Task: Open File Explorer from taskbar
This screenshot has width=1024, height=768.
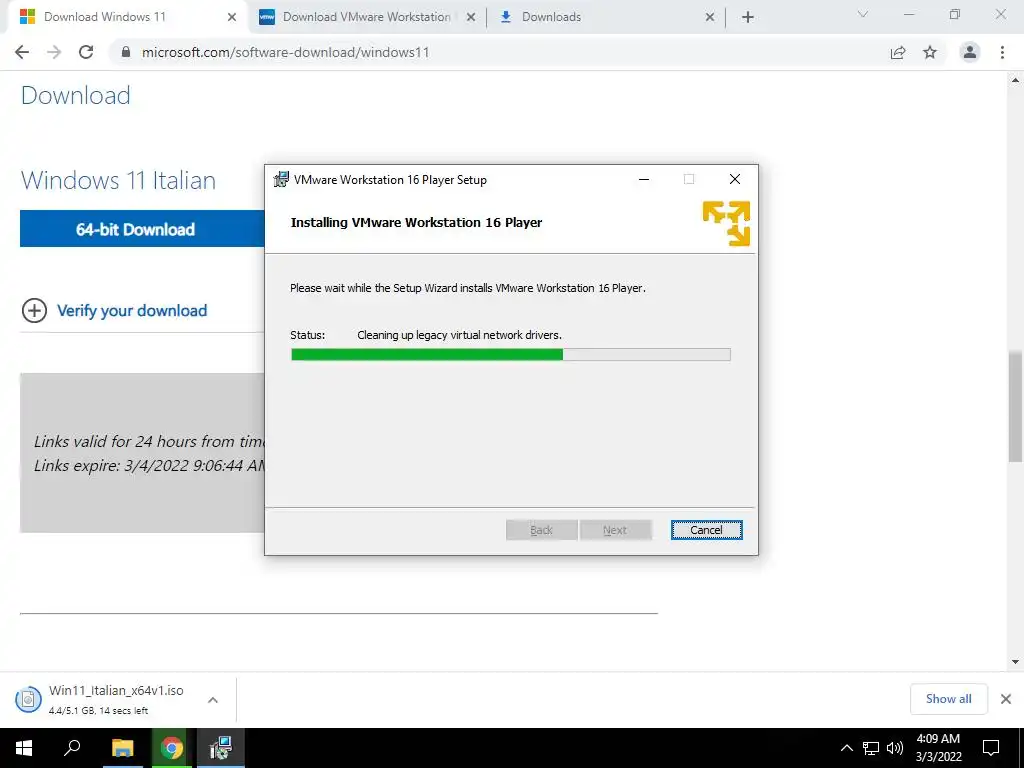Action: (x=122, y=748)
